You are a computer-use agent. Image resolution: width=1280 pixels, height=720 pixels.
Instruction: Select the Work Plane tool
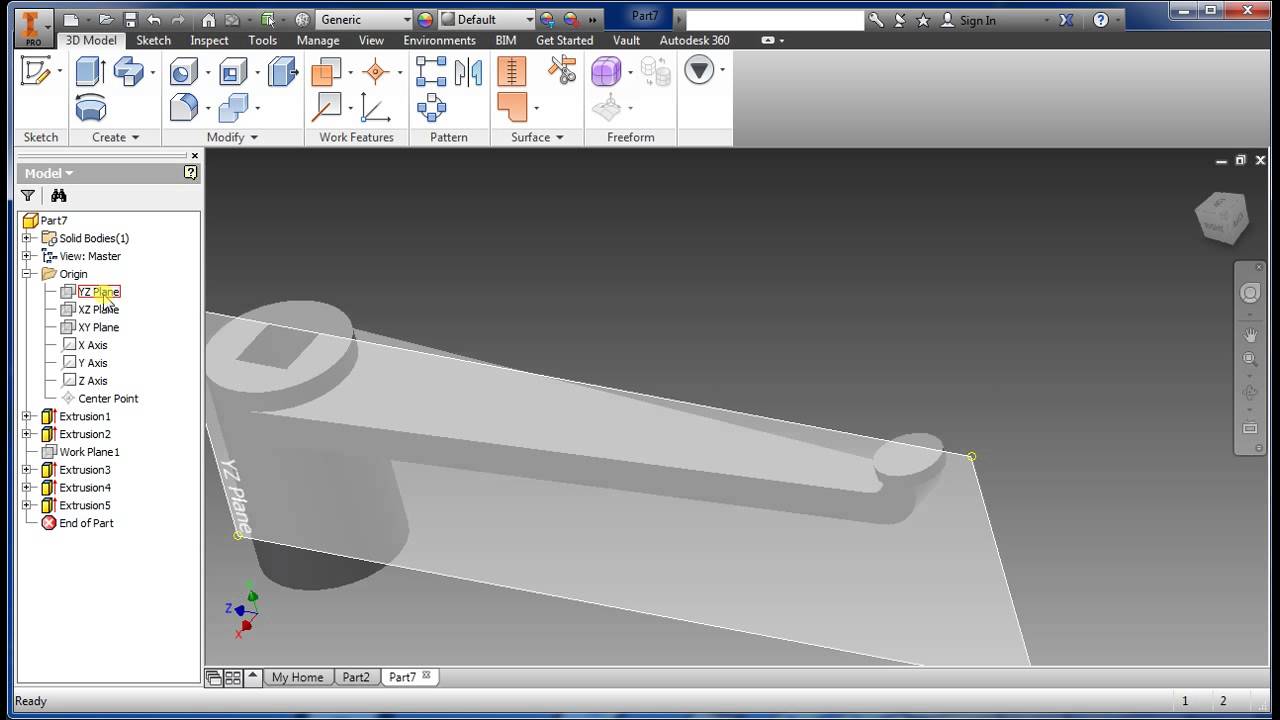(x=326, y=71)
